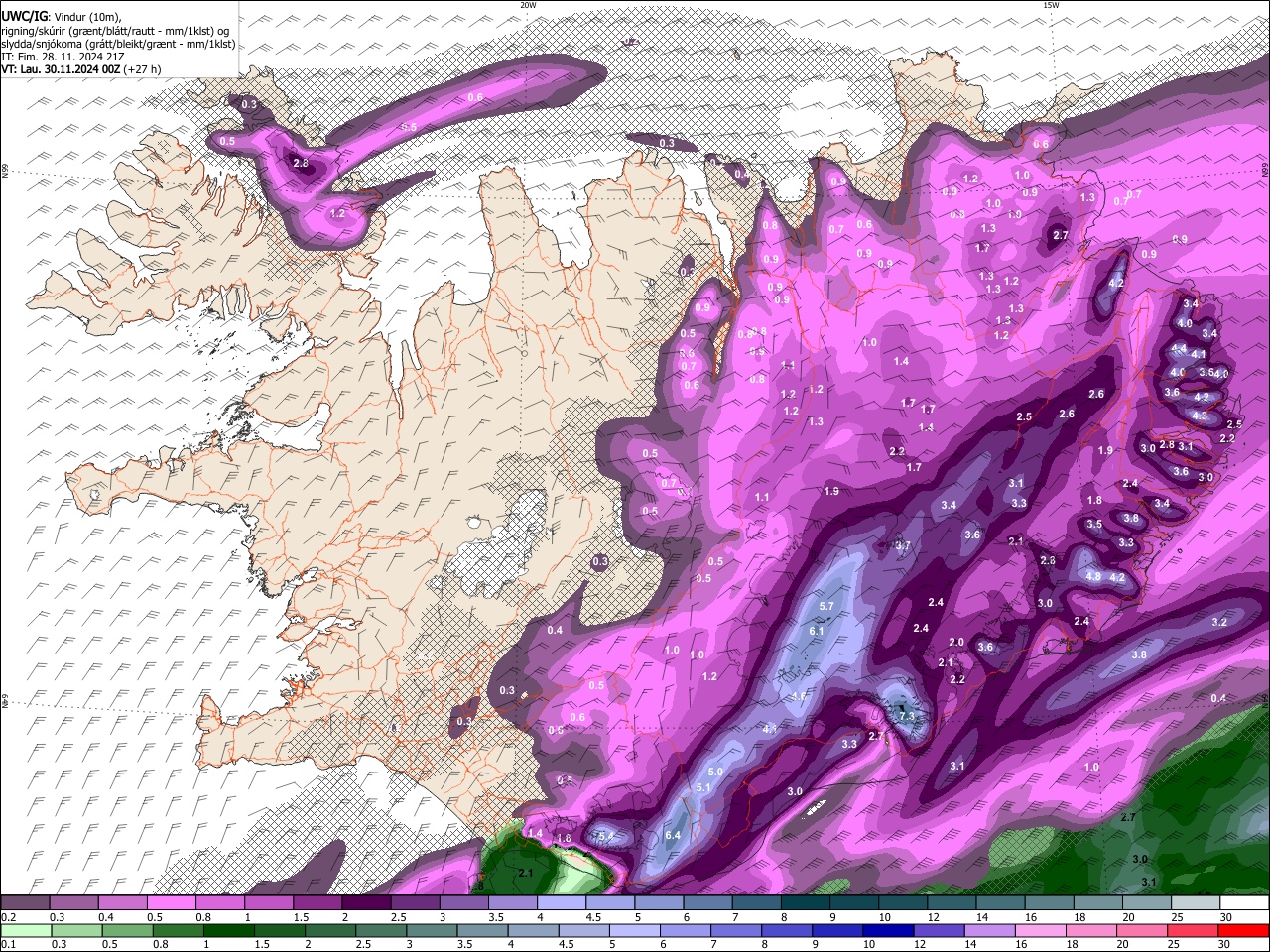Select the 'IT: Fim. 28. 11. 2024 21Z' line
1270x952 pixels.
[x=64, y=57]
